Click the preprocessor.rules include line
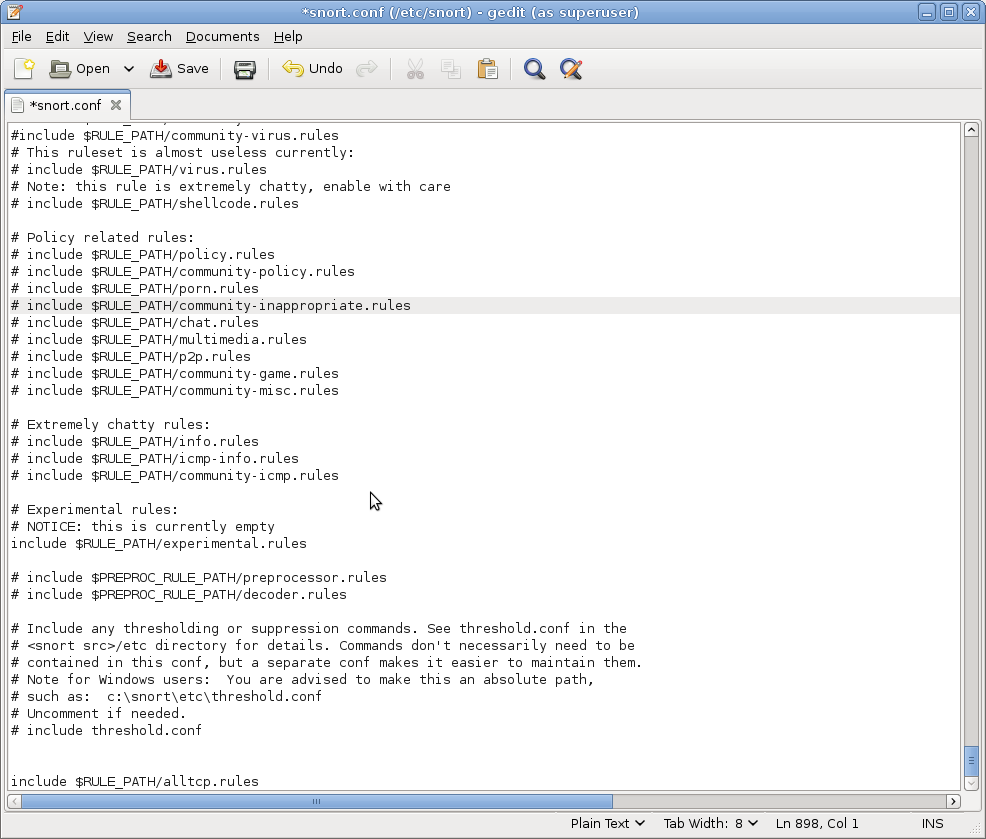The width and height of the screenshot is (986, 839). [199, 577]
